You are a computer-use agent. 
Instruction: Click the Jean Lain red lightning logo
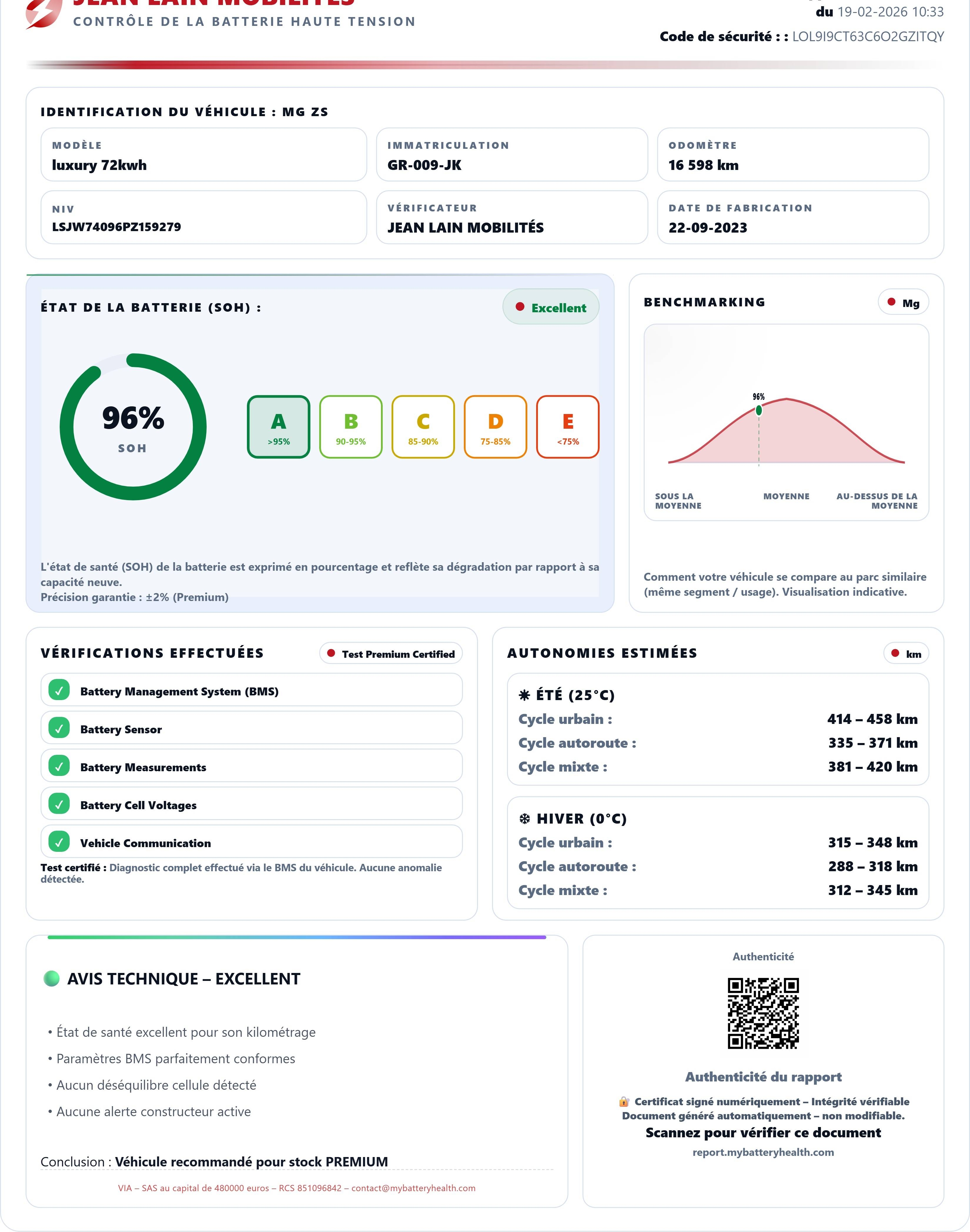click(x=43, y=12)
